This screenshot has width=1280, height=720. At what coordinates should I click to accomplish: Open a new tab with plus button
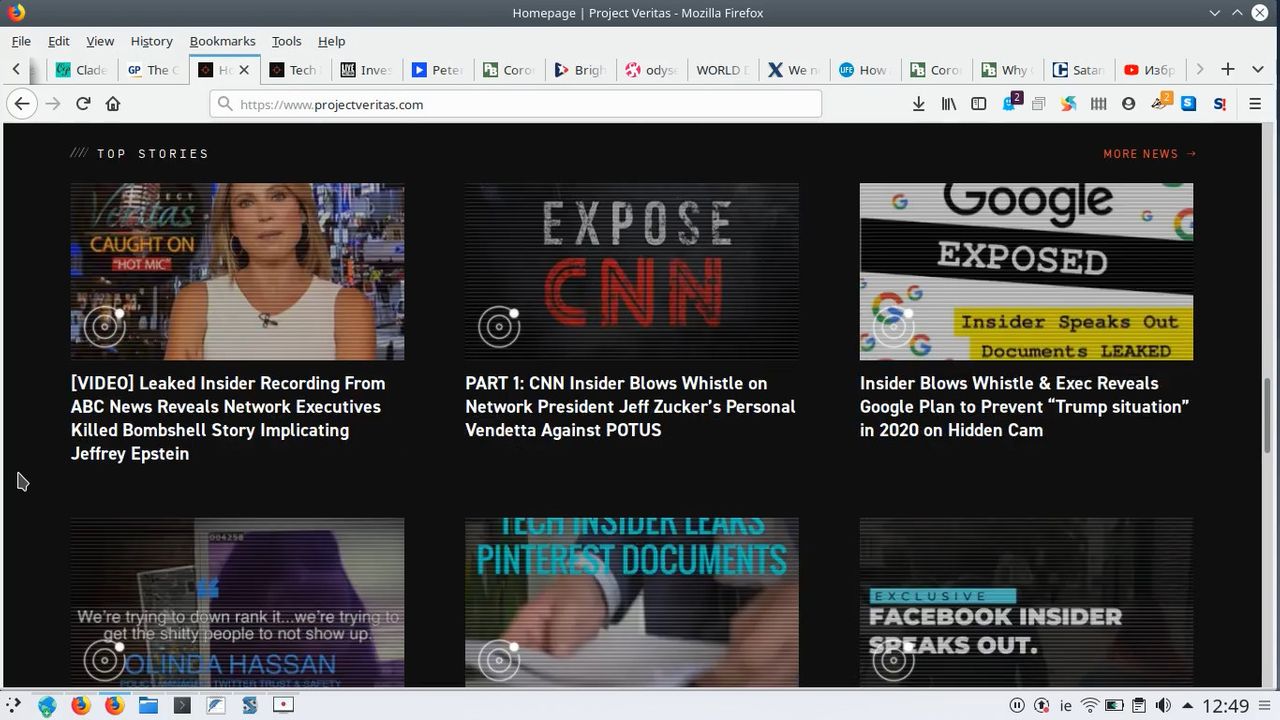coord(1228,69)
